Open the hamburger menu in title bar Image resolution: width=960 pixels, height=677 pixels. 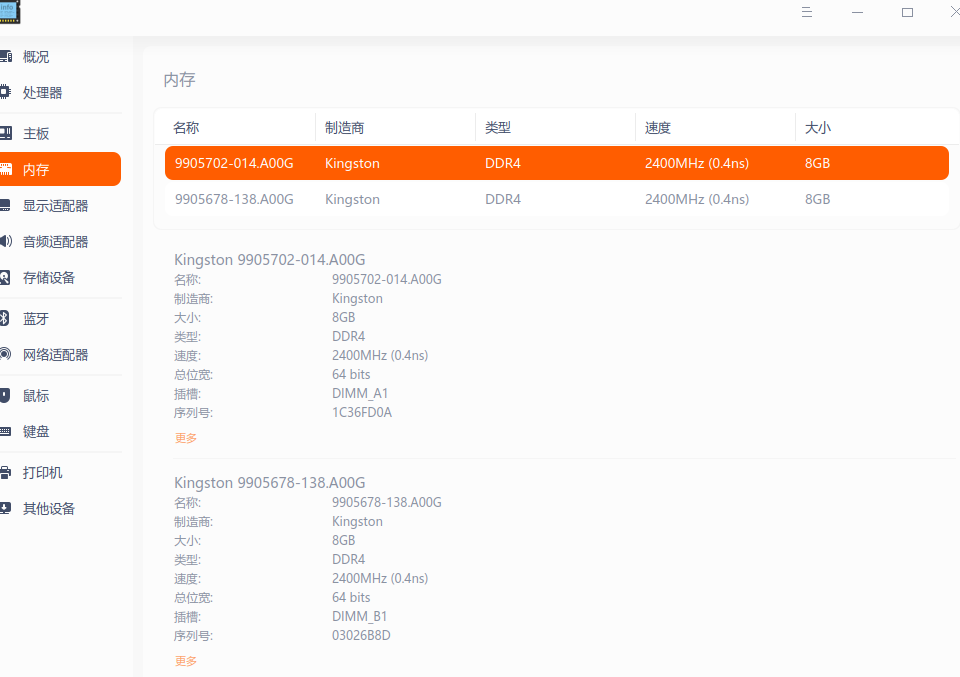pyautogui.click(x=806, y=12)
